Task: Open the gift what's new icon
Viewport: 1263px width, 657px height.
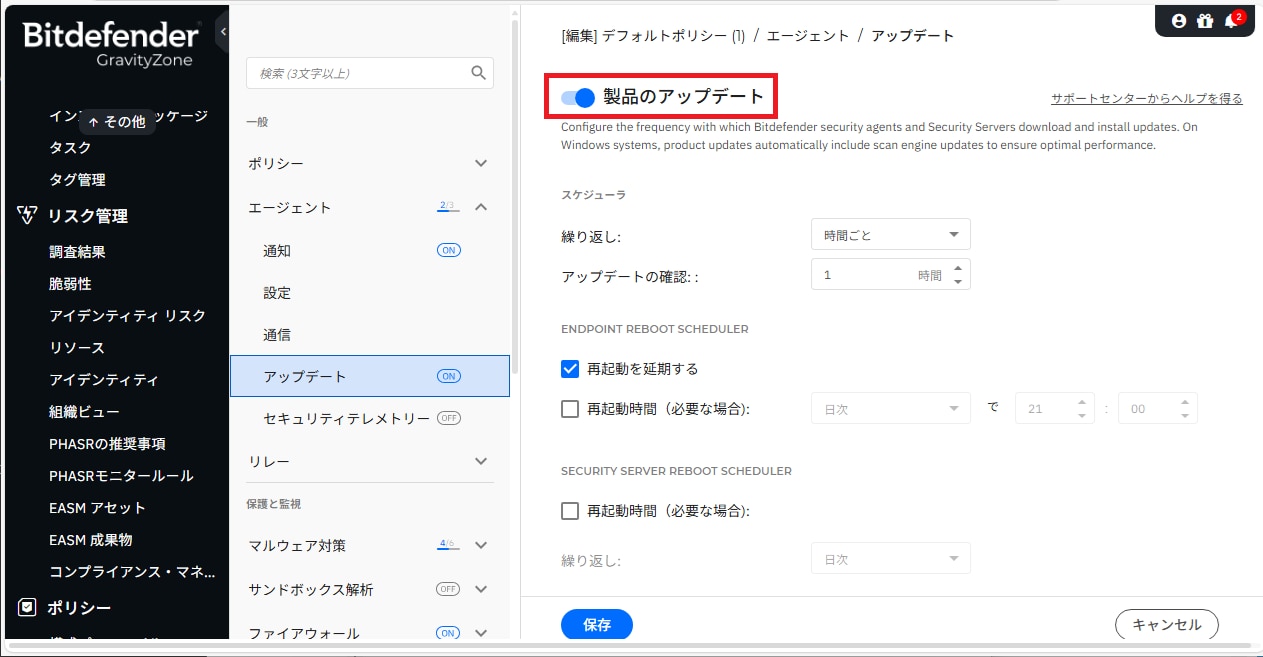Action: coord(1204,20)
